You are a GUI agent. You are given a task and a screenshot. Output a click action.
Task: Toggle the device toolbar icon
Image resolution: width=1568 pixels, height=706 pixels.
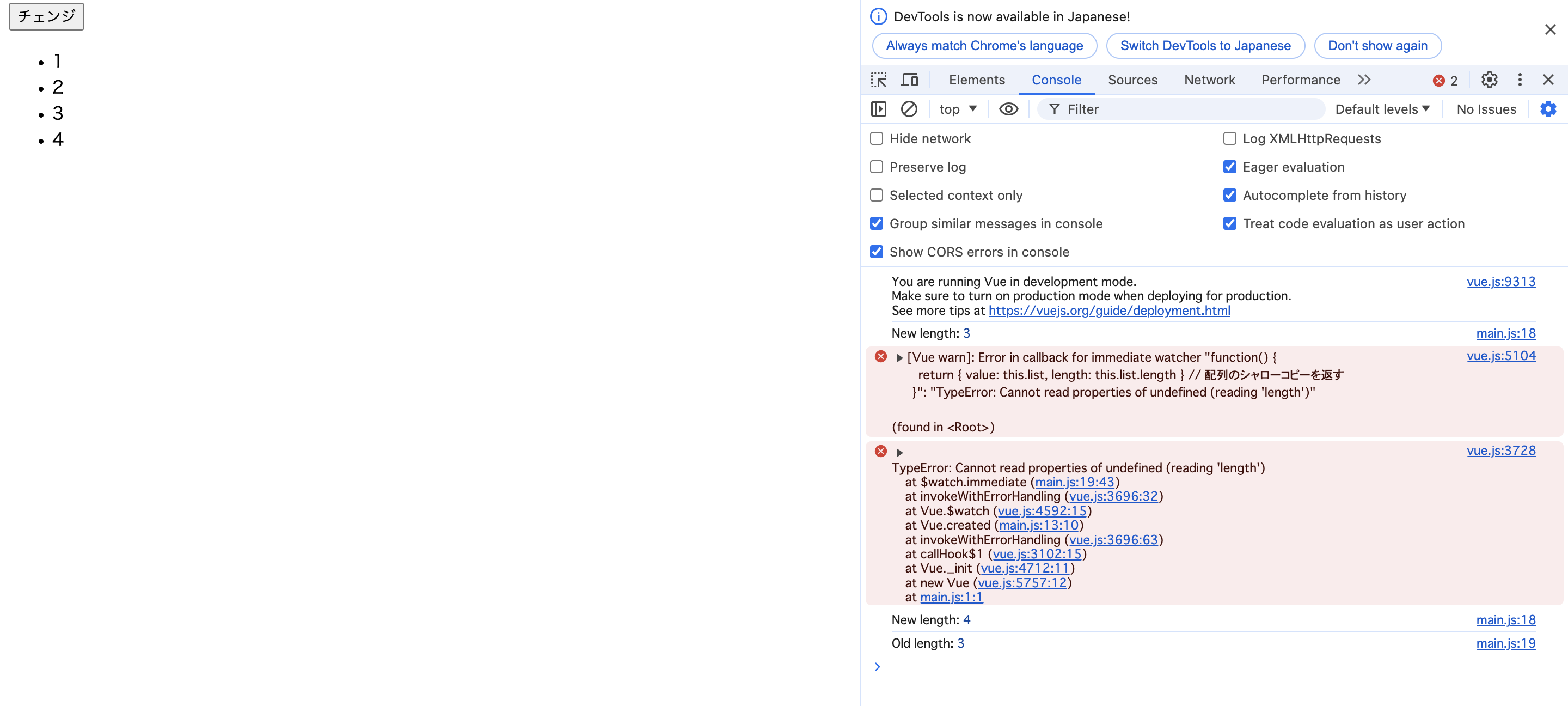(x=909, y=80)
